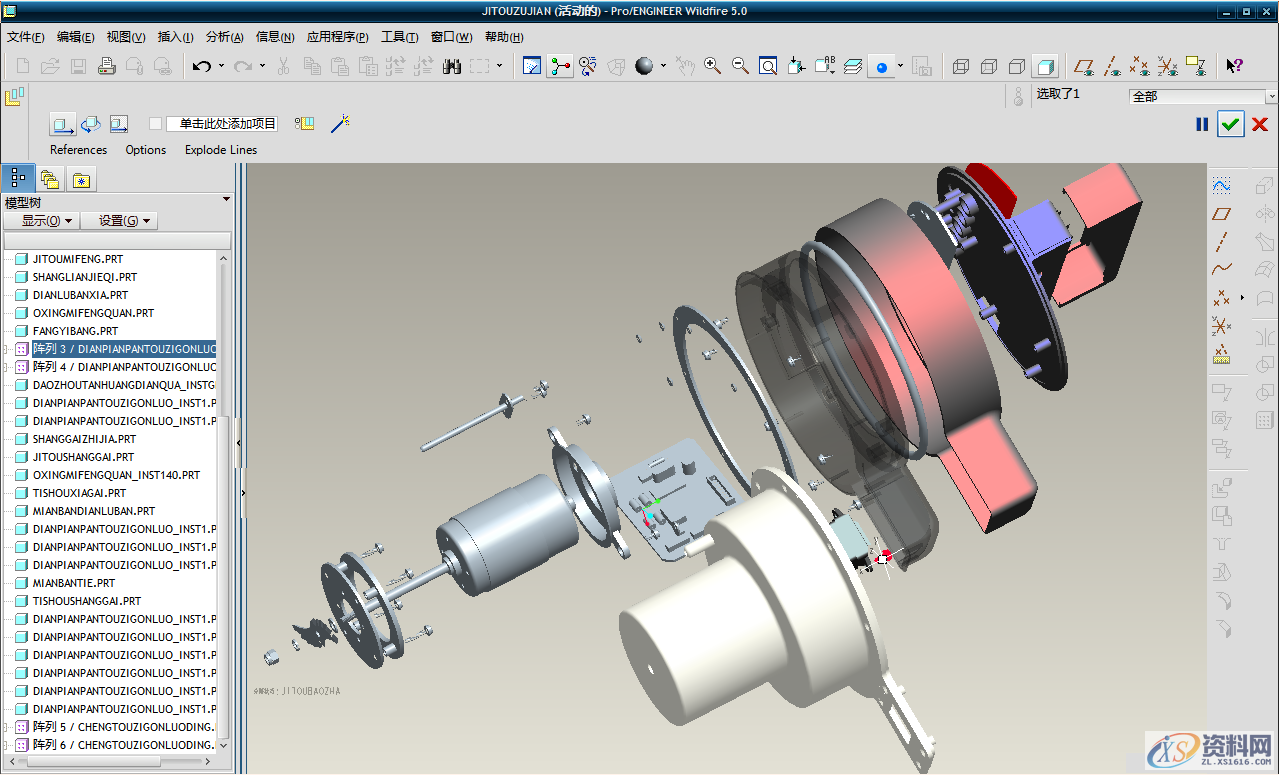Open the 显示(O) dropdown in model tree
This screenshot has height=775, width=1279.
(41, 221)
